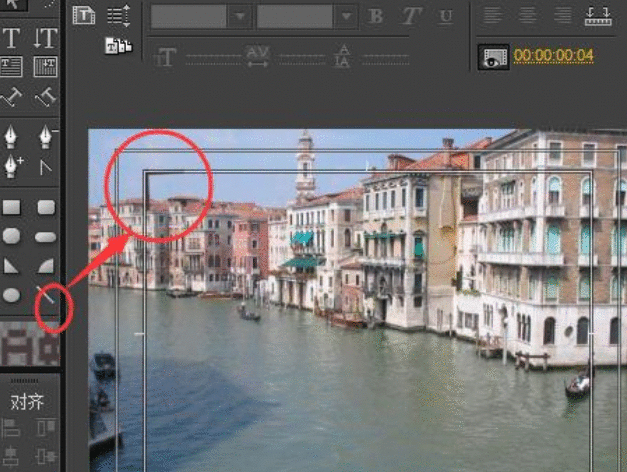
Task: Select the Vertical Type tool
Action: pyautogui.click(x=45, y=39)
